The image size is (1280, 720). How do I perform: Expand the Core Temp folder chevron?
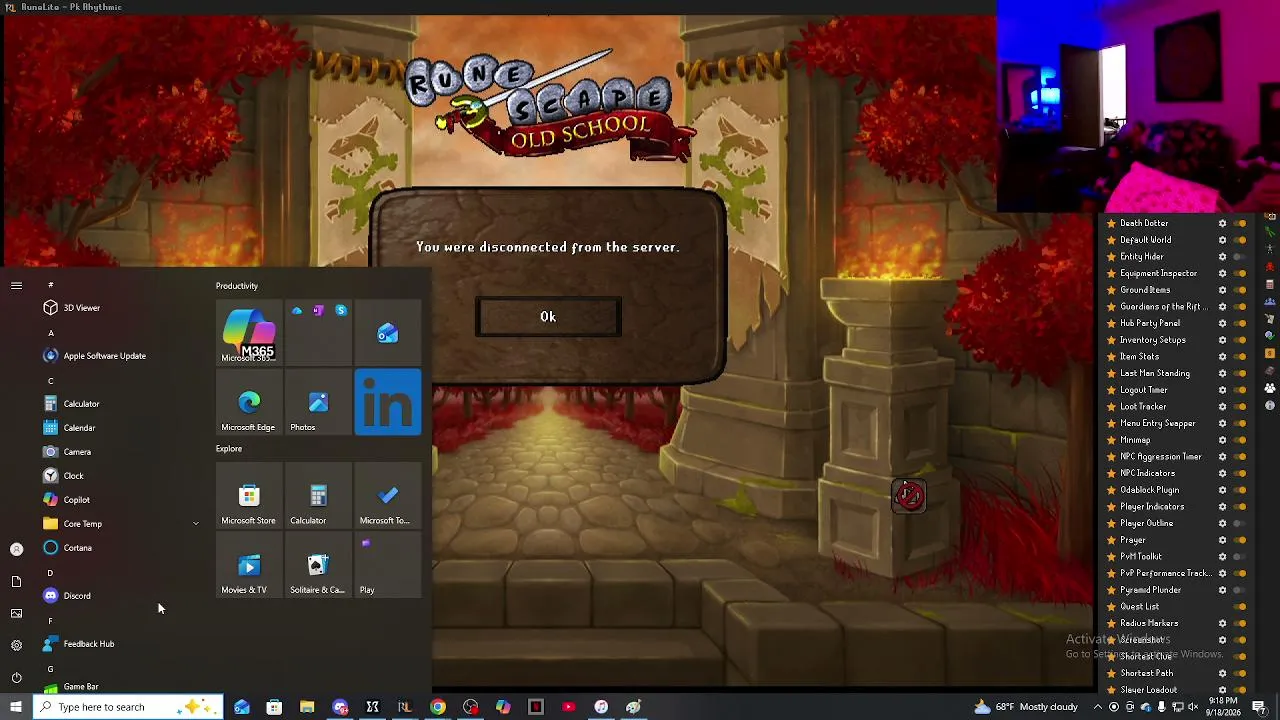coord(196,524)
